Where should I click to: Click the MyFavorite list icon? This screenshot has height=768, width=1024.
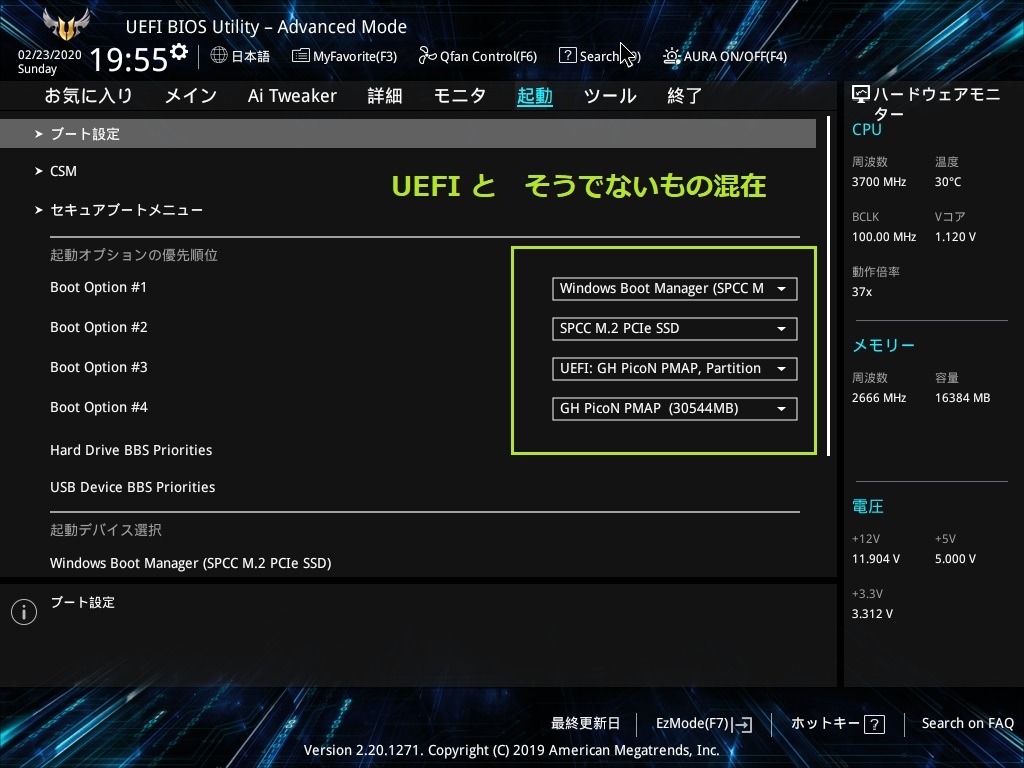pyautogui.click(x=300, y=56)
